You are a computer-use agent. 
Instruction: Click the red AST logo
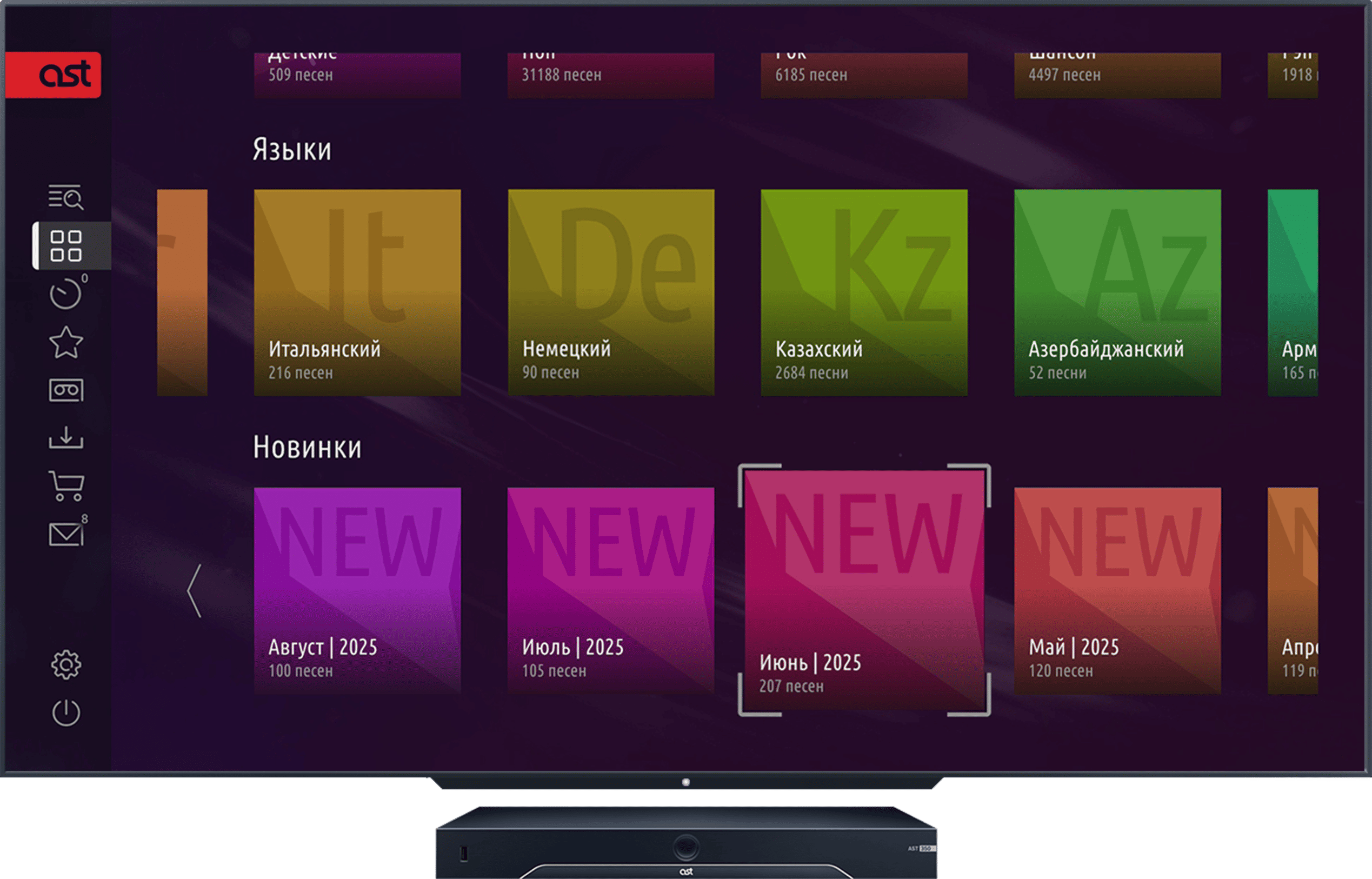(x=54, y=75)
